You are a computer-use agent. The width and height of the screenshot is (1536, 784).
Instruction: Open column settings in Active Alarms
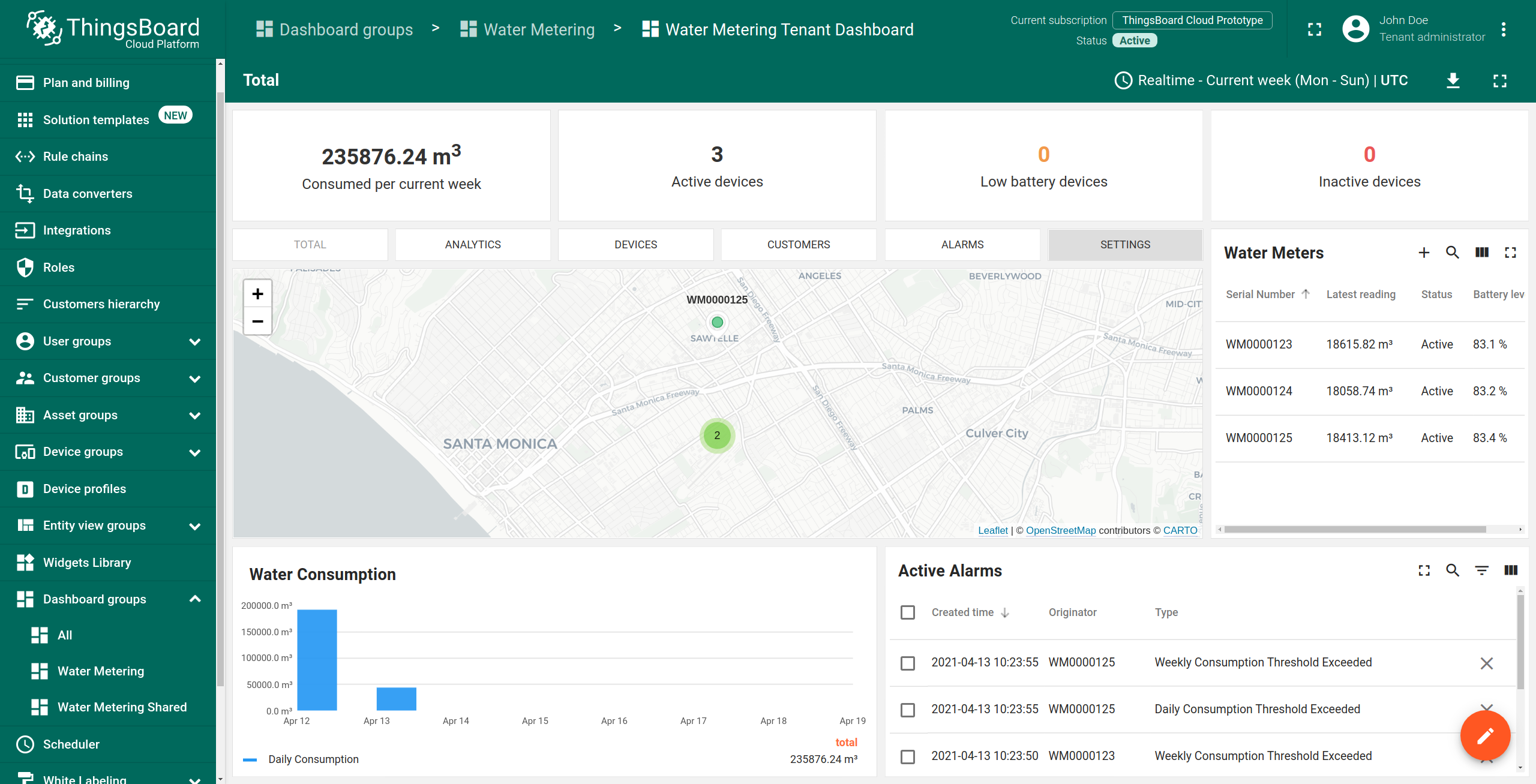[x=1511, y=570]
